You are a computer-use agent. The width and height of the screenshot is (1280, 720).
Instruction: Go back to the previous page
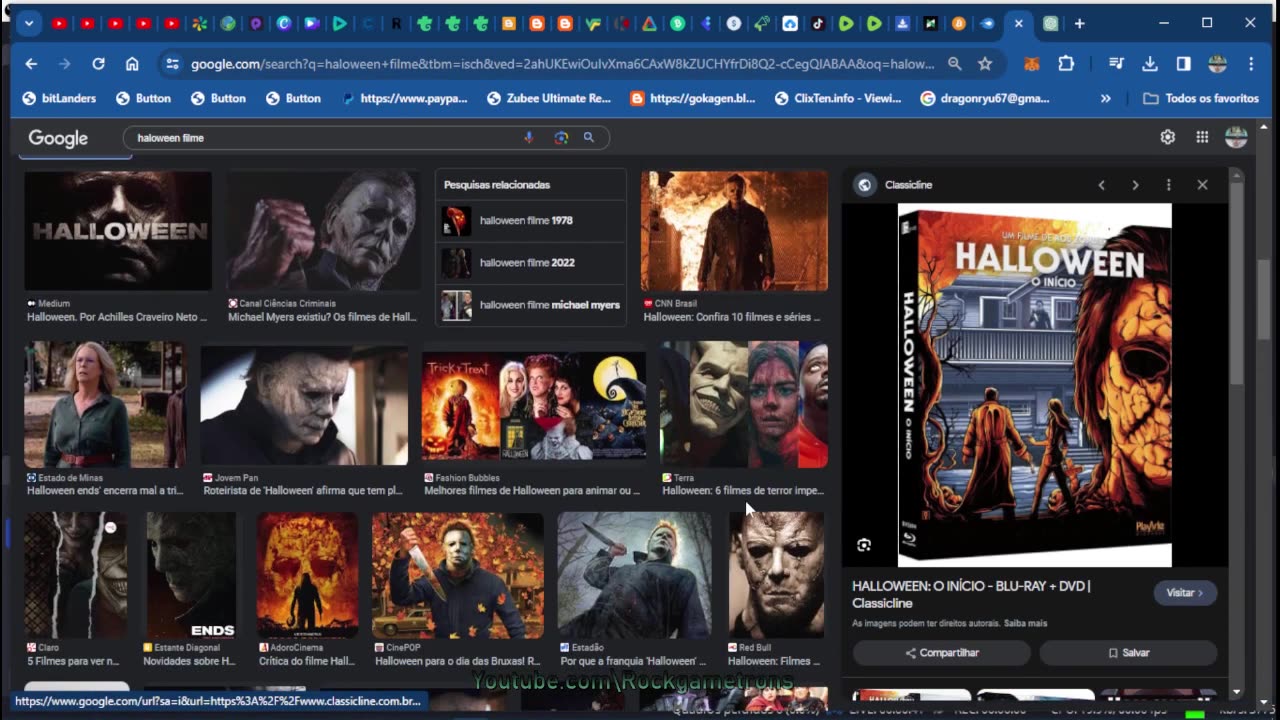pos(31,64)
